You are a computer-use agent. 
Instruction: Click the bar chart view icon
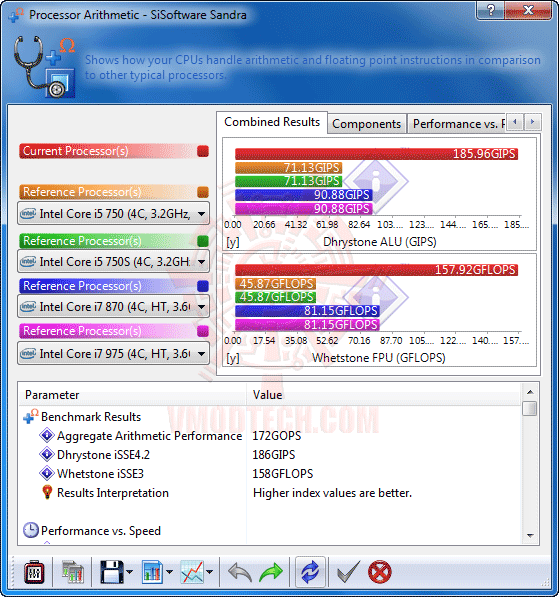[x=152, y=572]
